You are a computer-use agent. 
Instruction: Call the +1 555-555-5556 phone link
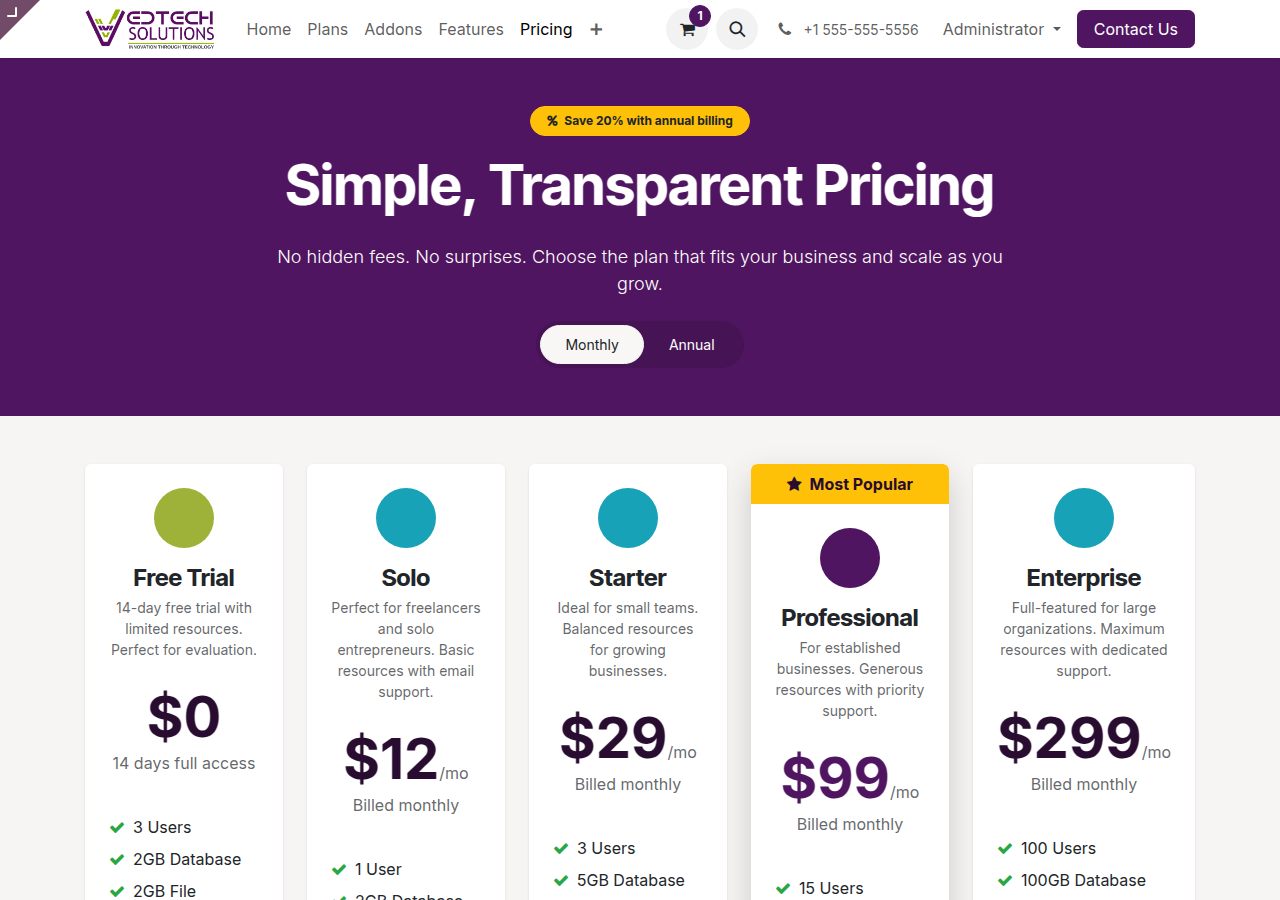point(860,29)
